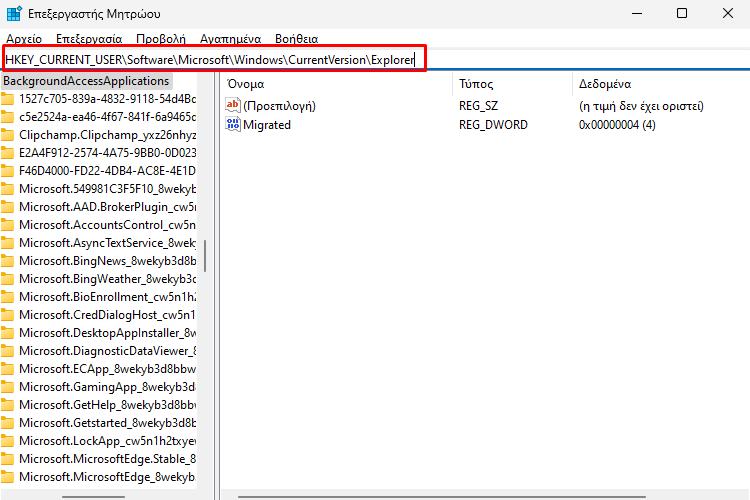Click the DWORD icon of Migrated
This screenshot has height=500, width=750.
pos(233,124)
